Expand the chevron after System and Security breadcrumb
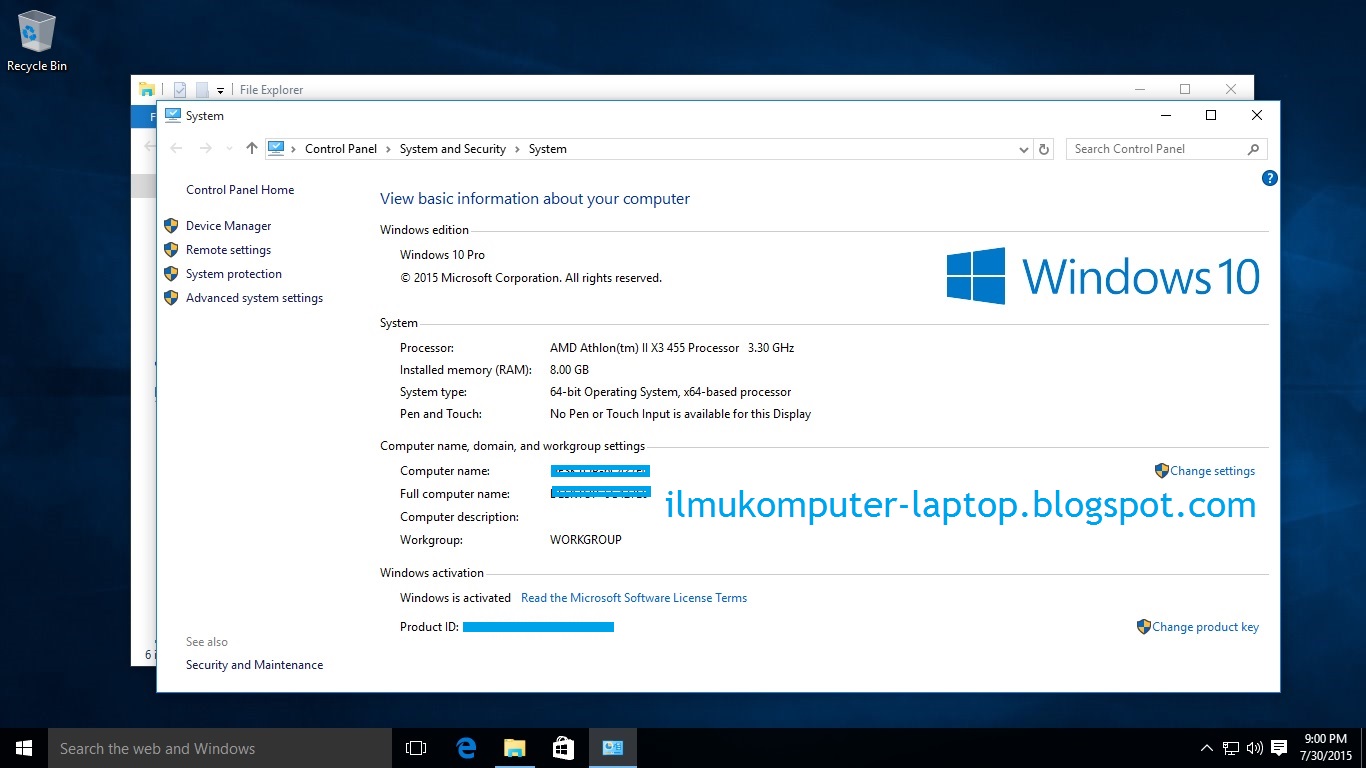The image size is (1366, 768). [517, 149]
